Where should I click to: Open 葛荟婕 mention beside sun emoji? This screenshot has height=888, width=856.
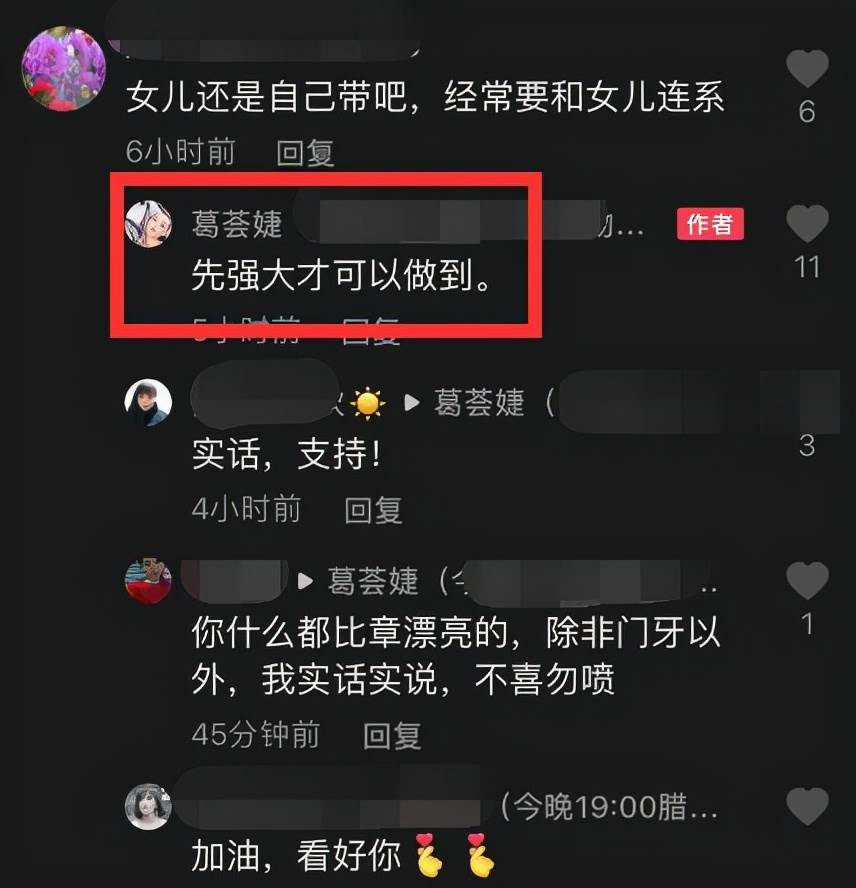pos(479,403)
